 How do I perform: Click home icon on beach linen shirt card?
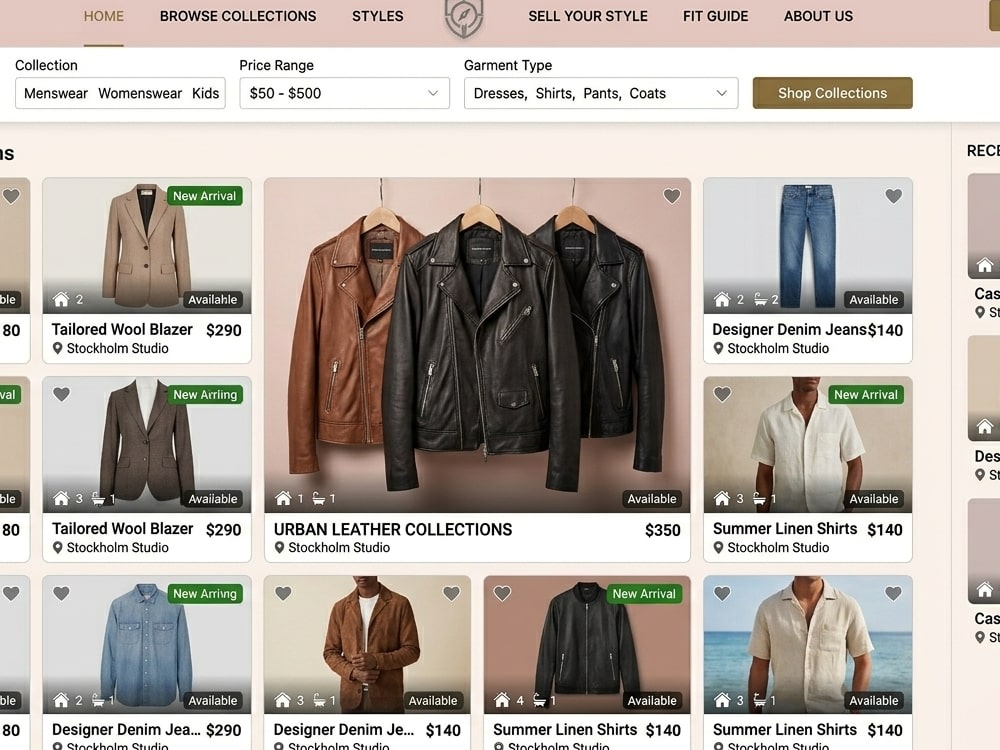[722, 700]
